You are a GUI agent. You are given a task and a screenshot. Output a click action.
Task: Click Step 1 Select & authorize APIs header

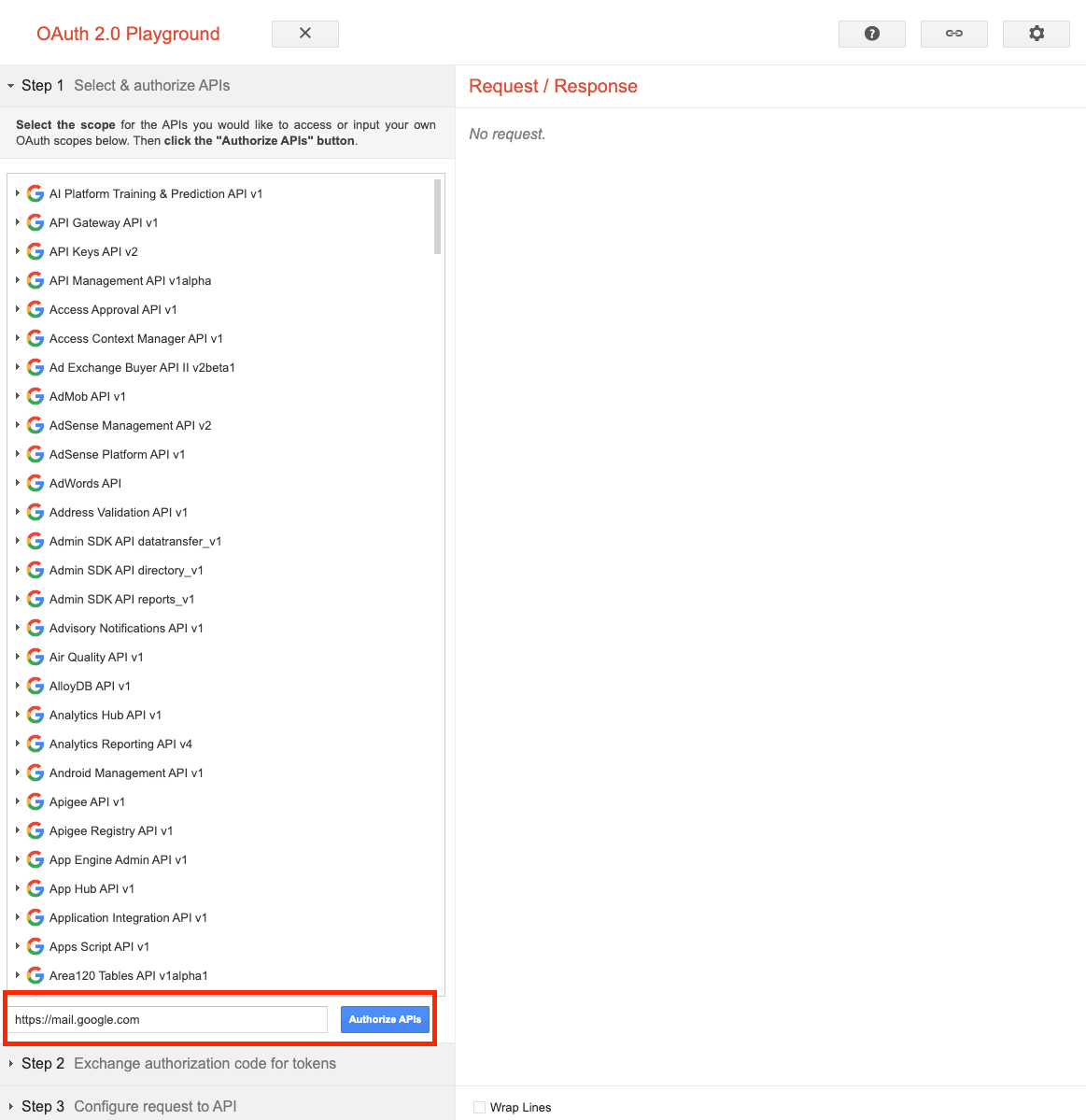[x=228, y=86]
